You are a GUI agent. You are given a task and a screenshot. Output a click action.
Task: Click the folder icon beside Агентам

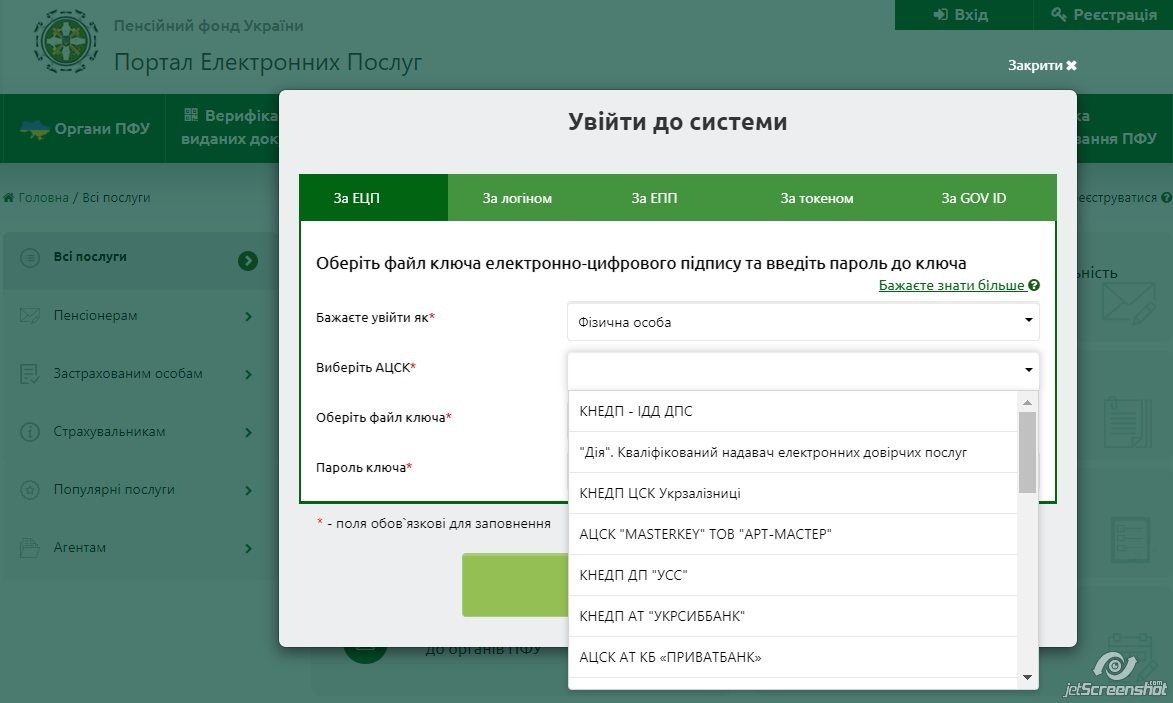point(29,547)
